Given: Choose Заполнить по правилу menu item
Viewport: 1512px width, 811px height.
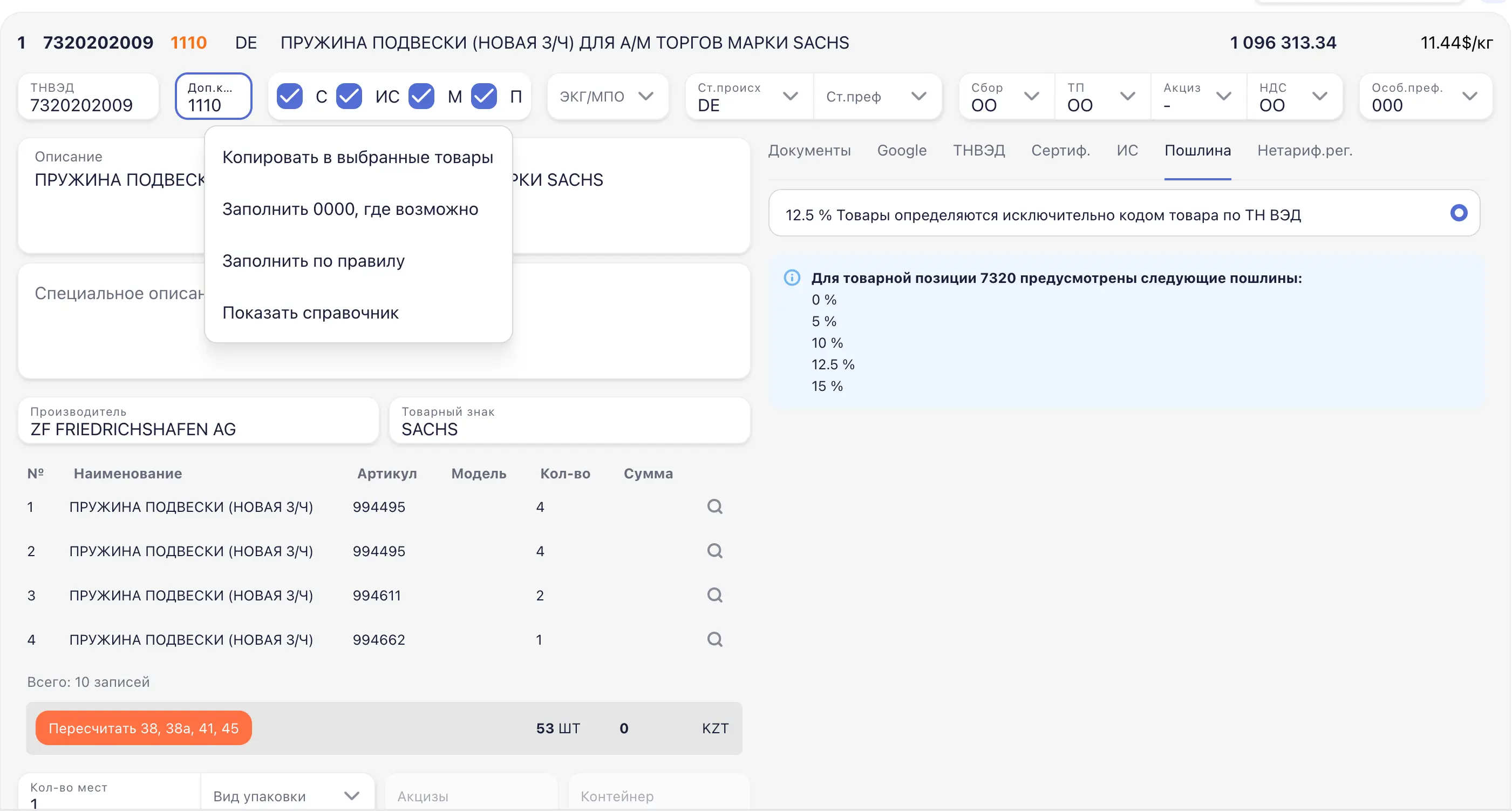Looking at the screenshot, I should 314,261.
